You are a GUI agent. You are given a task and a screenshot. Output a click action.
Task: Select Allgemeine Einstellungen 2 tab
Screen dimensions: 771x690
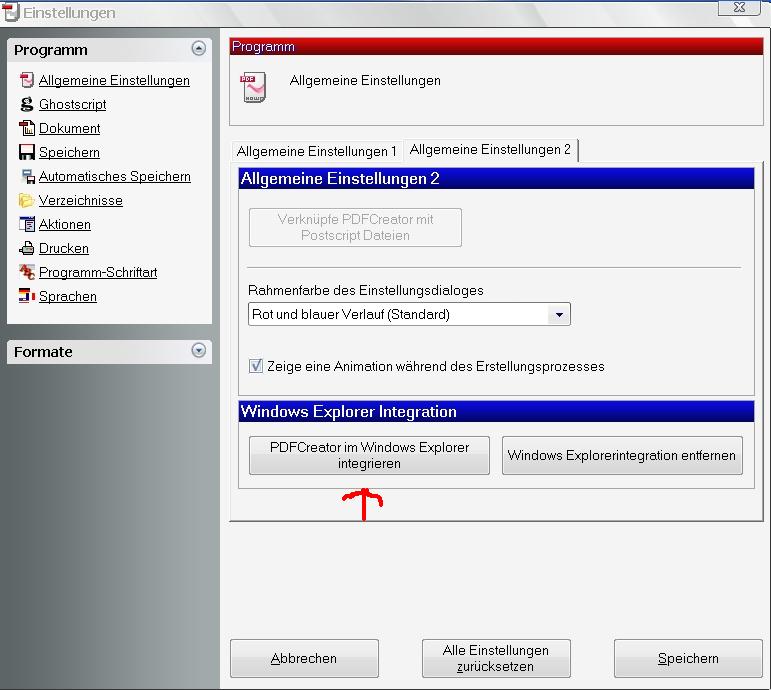click(x=490, y=150)
